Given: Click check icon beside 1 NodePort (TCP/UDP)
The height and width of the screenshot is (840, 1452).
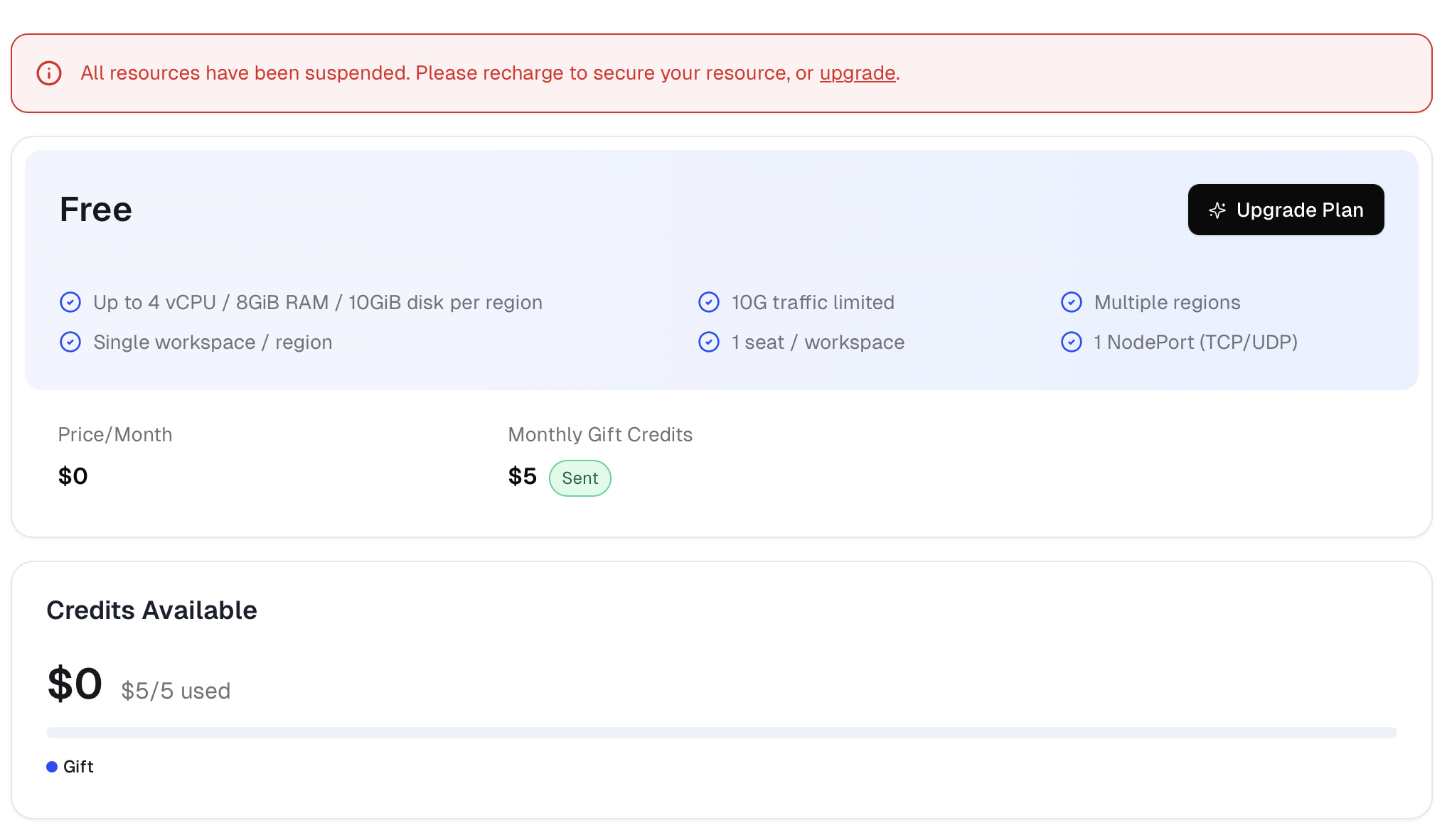Looking at the screenshot, I should (x=1072, y=342).
